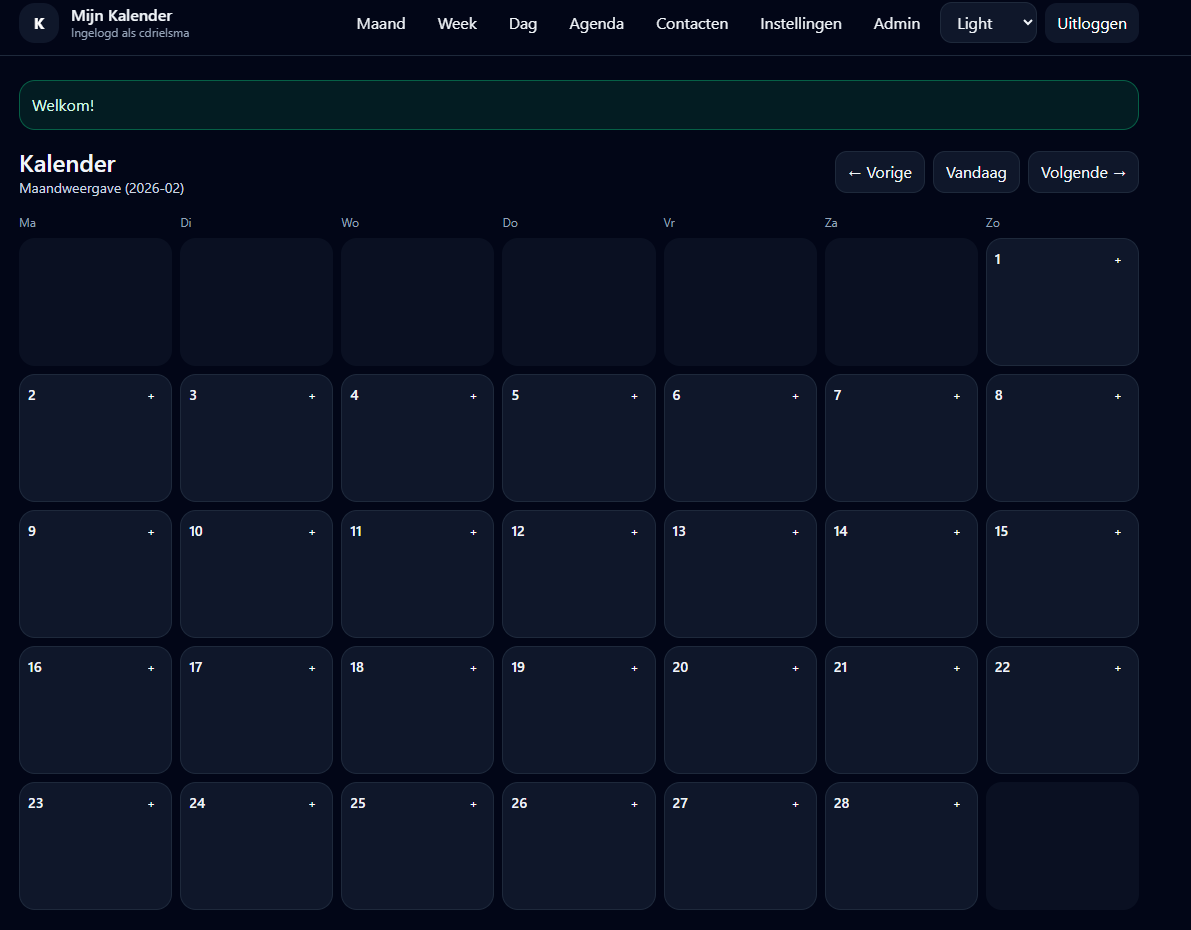Viewport: 1191px width, 930px height.
Task: Click the K logo icon
Action: tap(39, 23)
